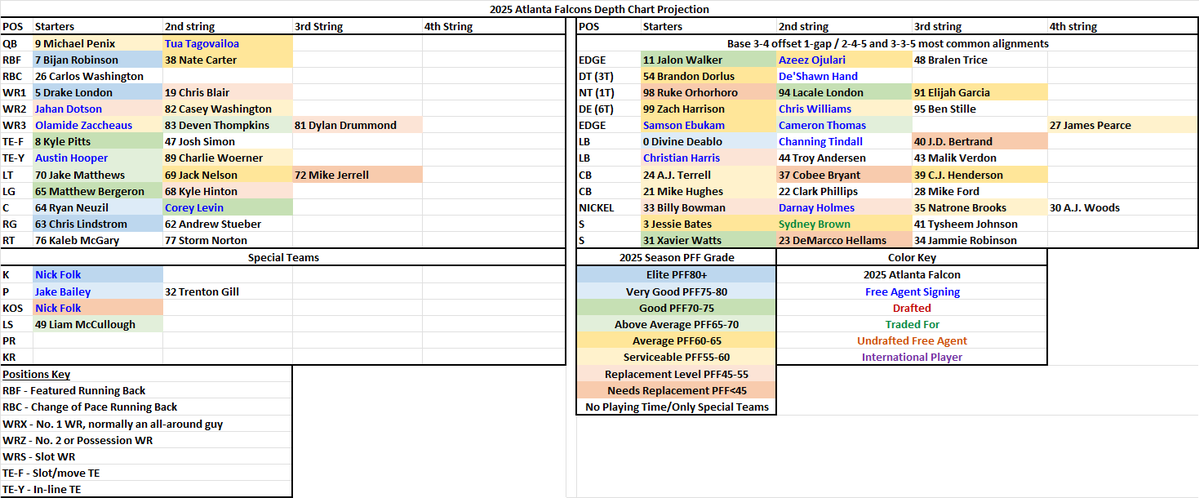This screenshot has width=1199, height=498.
Task: Click the '91 Elijah Garcia' cell
Action: 980,93
